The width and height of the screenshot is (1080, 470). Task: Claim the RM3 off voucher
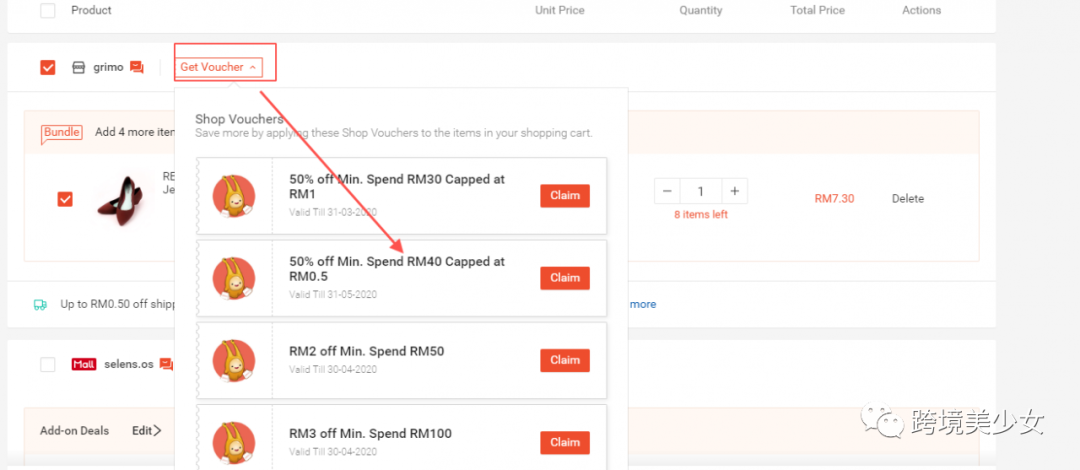coord(565,442)
